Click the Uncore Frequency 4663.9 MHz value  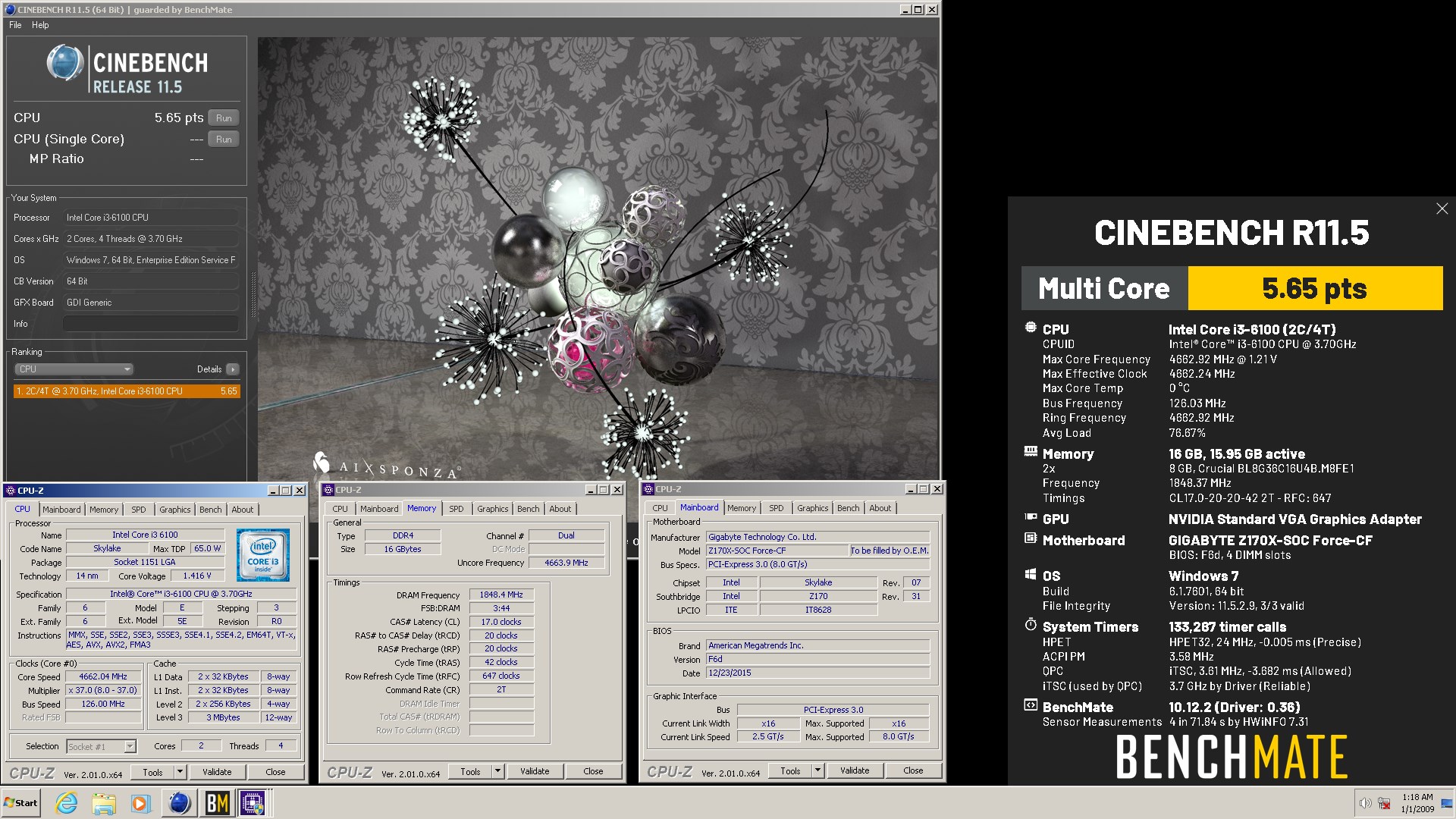[566, 563]
